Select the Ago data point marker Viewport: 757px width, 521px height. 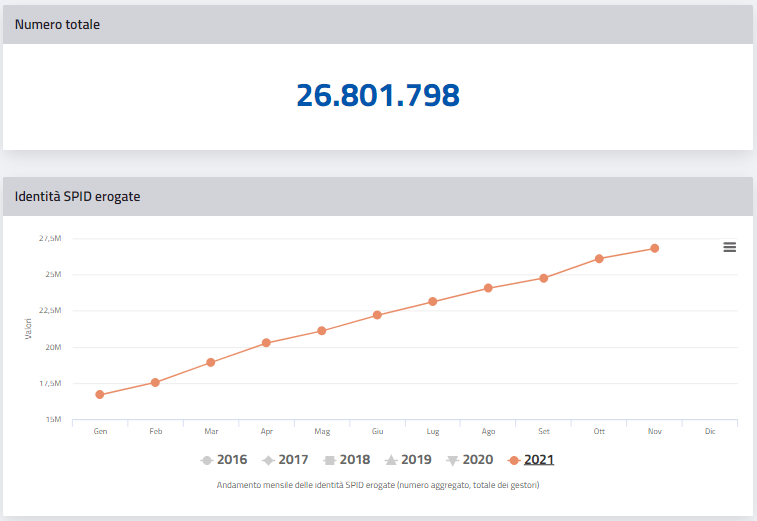488,288
